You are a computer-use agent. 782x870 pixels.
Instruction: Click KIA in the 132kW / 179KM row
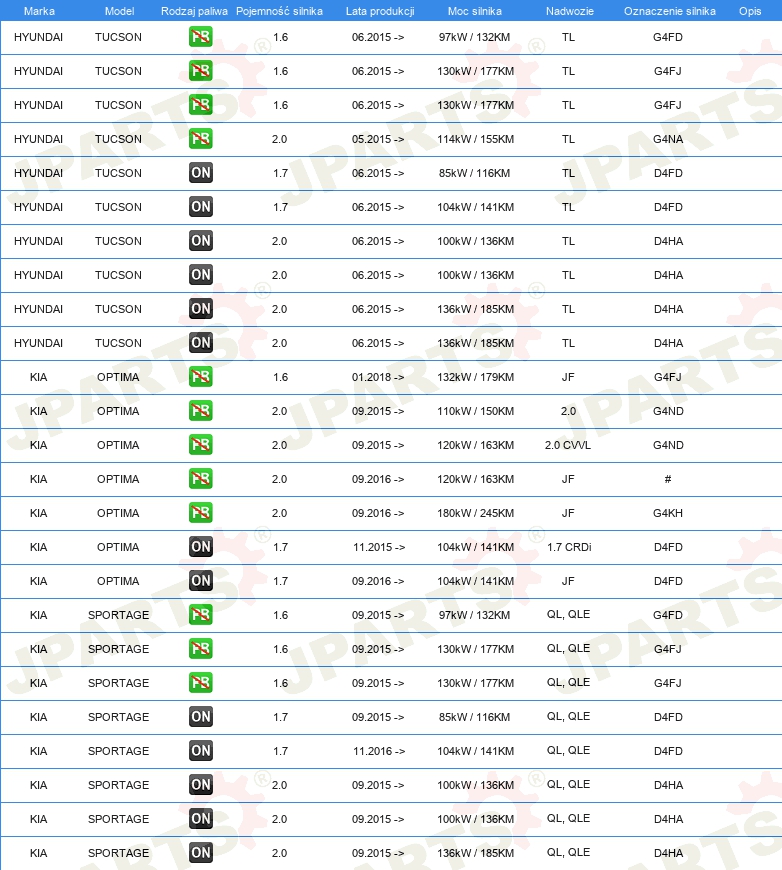(x=38, y=377)
